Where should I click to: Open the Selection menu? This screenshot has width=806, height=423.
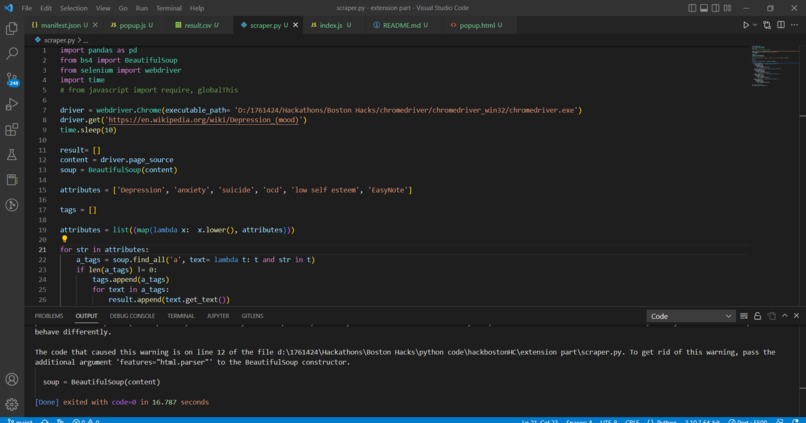coord(74,8)
